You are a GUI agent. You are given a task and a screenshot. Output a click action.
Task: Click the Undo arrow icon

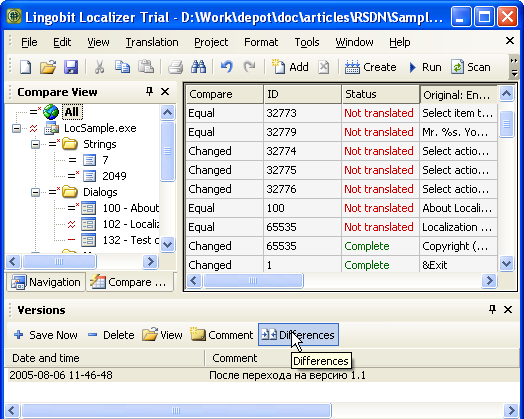[x=227, y=67]
